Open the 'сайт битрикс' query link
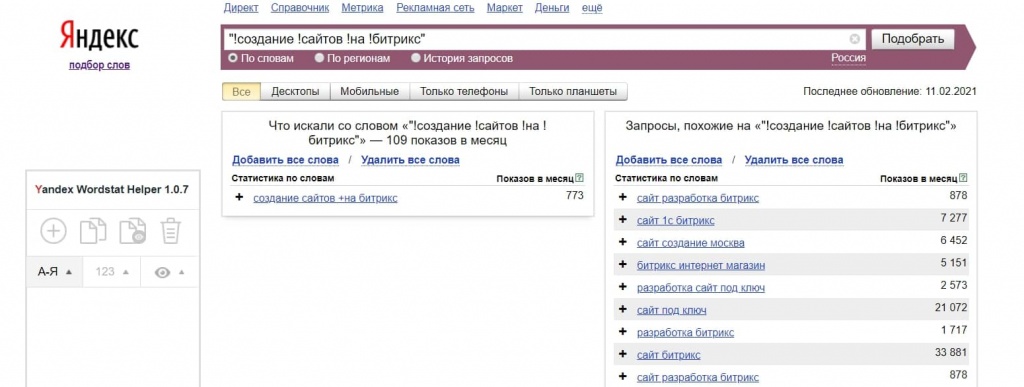 click(x=669, y=355)
